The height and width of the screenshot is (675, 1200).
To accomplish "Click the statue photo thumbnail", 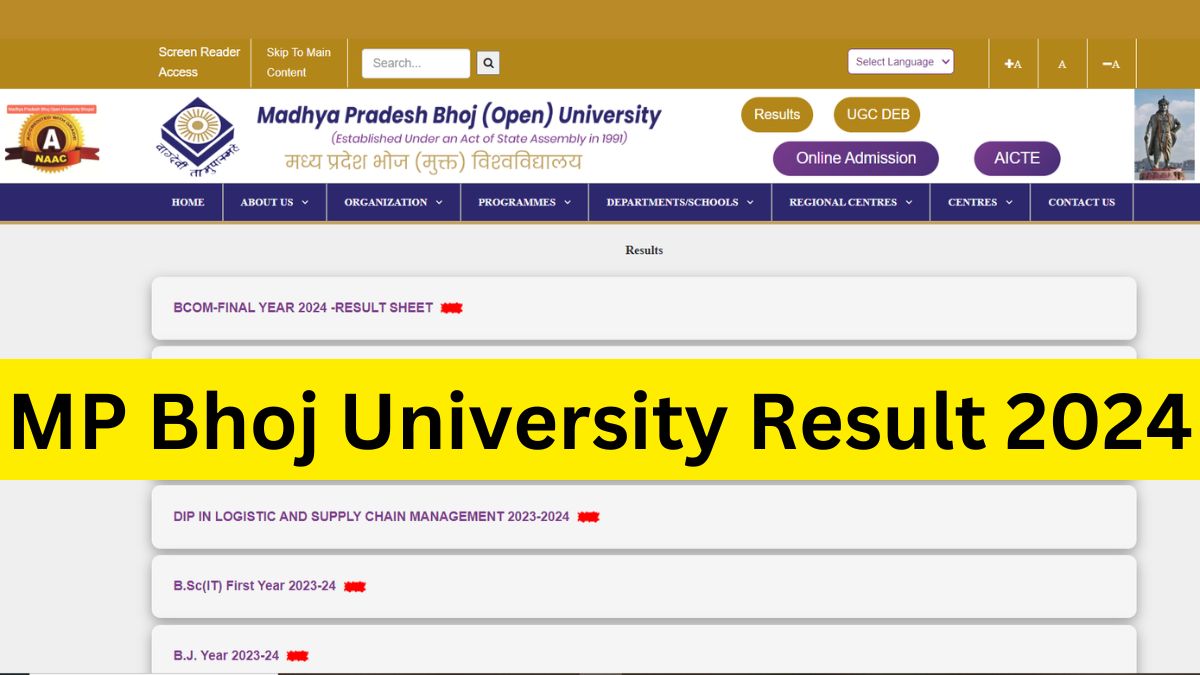I will tap(1164, 135).
